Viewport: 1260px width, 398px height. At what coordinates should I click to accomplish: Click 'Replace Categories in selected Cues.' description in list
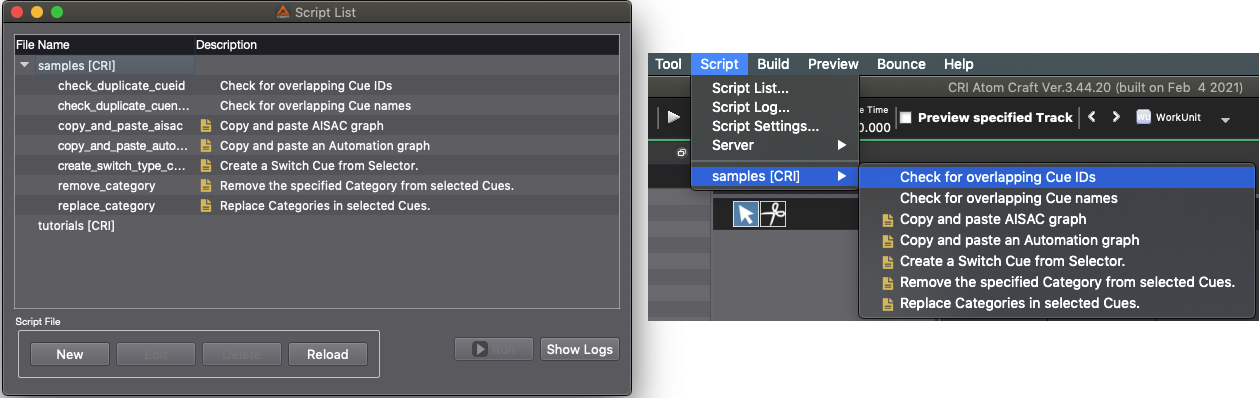tap(325, 206)
